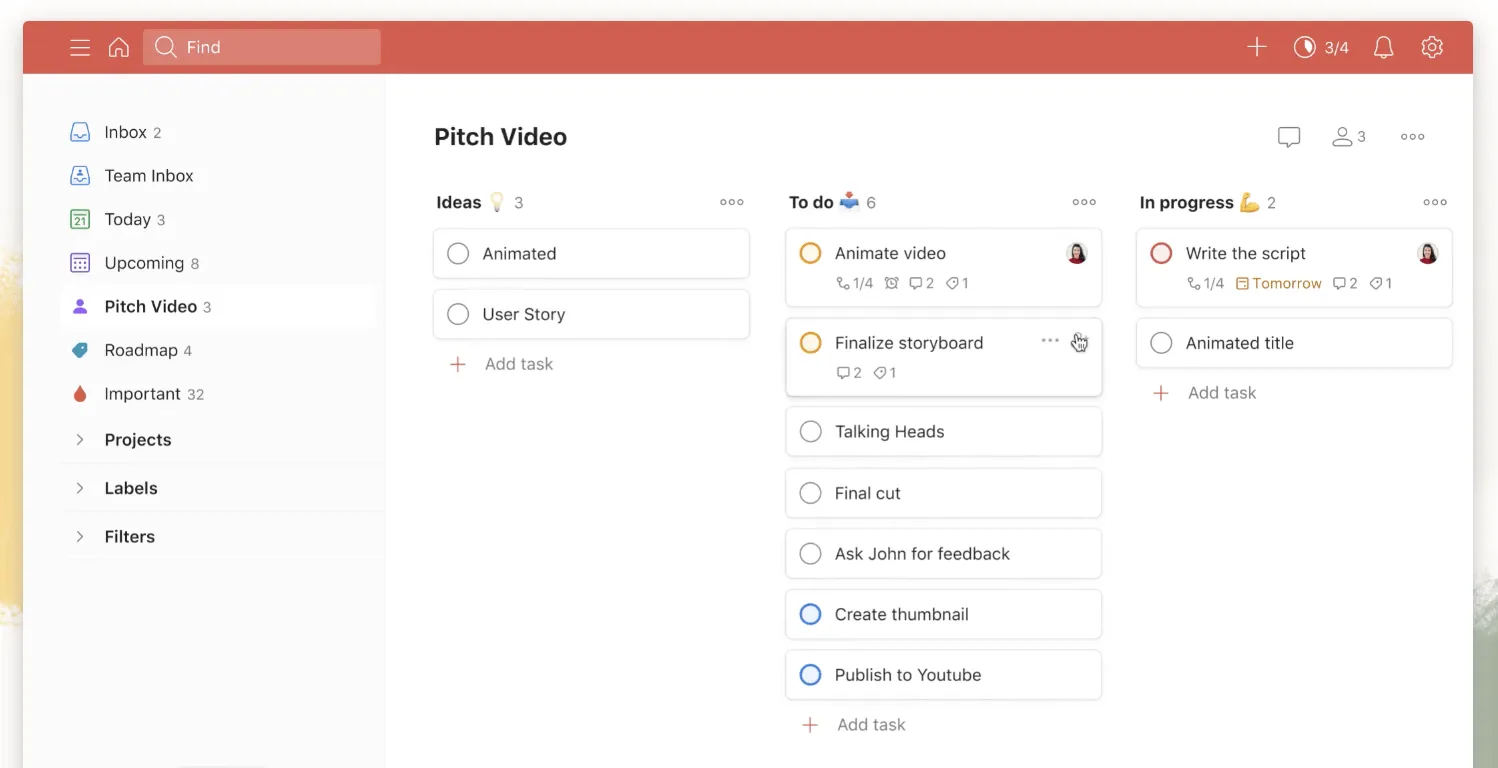Expand the Projects section

click(80, 440)
